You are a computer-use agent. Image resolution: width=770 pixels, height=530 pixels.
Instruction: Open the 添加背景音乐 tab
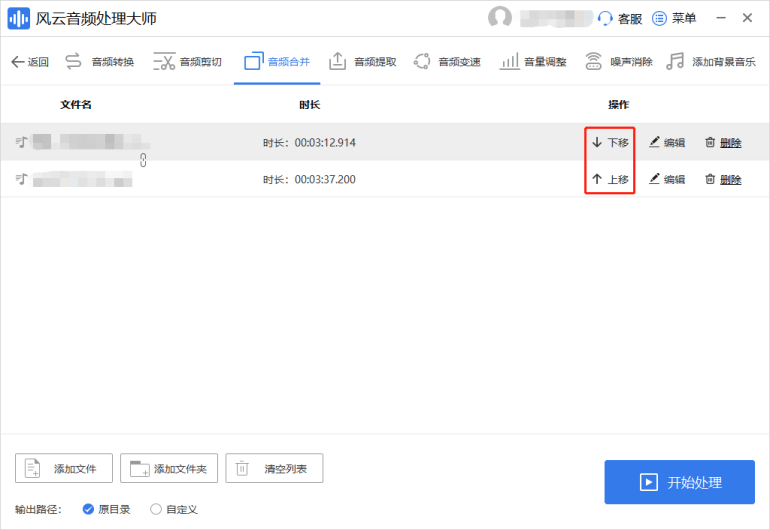click(x=711, y=62)
